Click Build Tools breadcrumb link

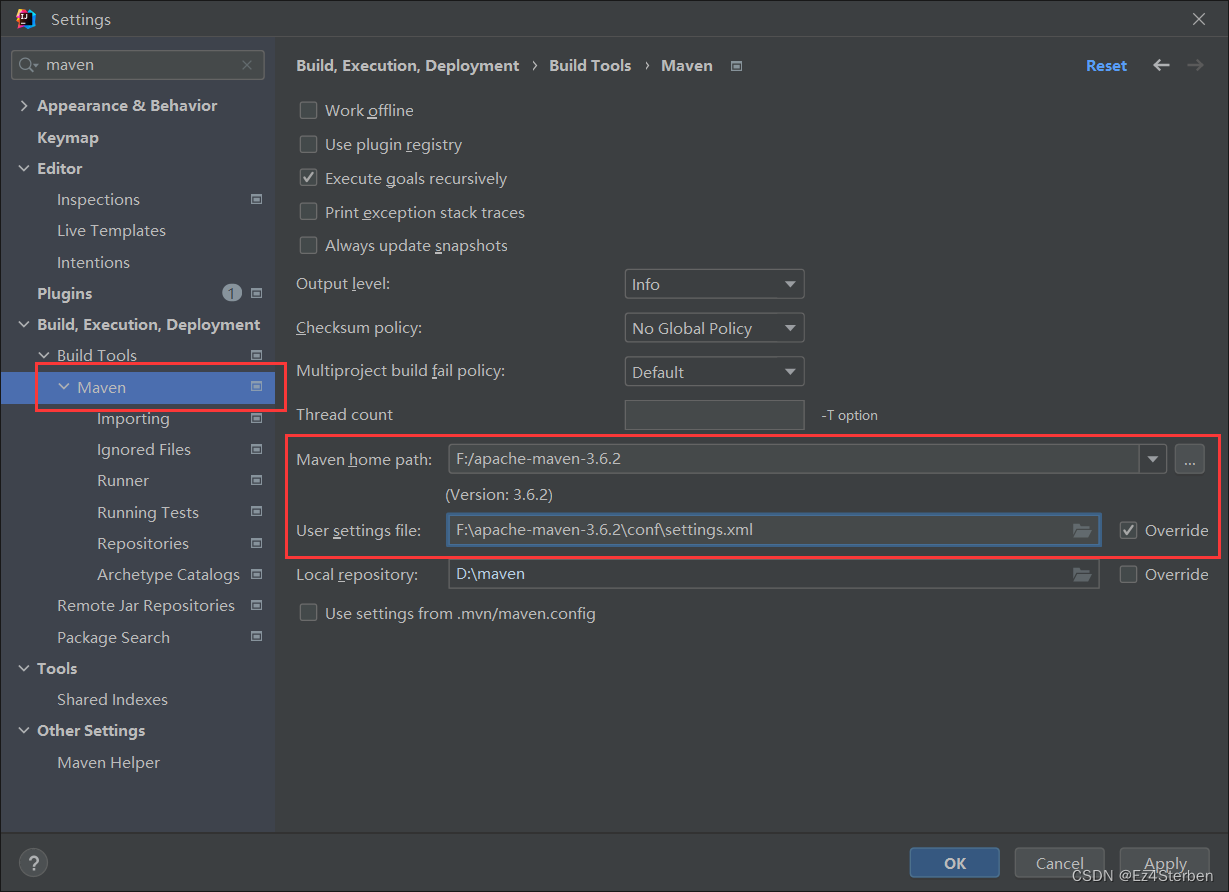click(590, 65)
